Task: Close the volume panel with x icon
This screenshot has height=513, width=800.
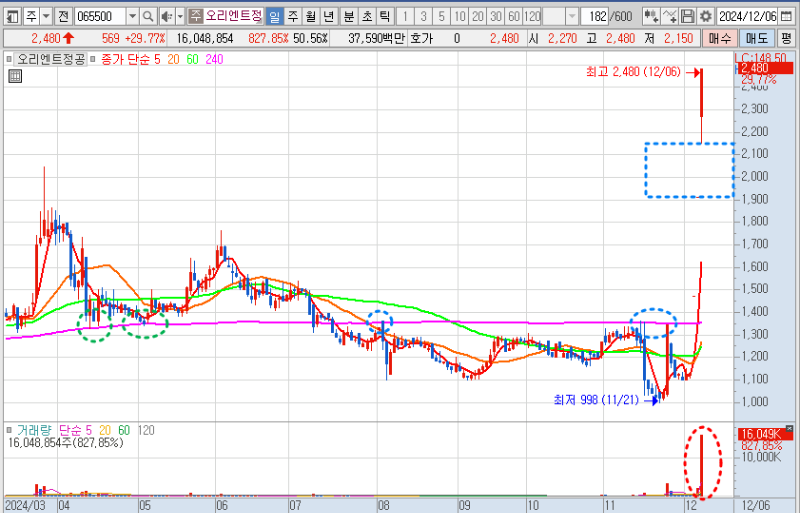Action: pyautogui.click(x=790, y=428)
